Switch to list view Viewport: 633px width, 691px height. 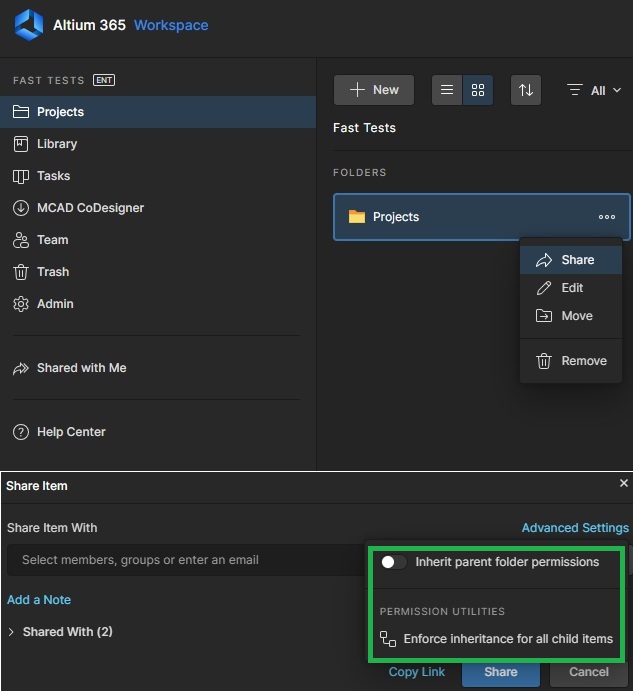447,90
